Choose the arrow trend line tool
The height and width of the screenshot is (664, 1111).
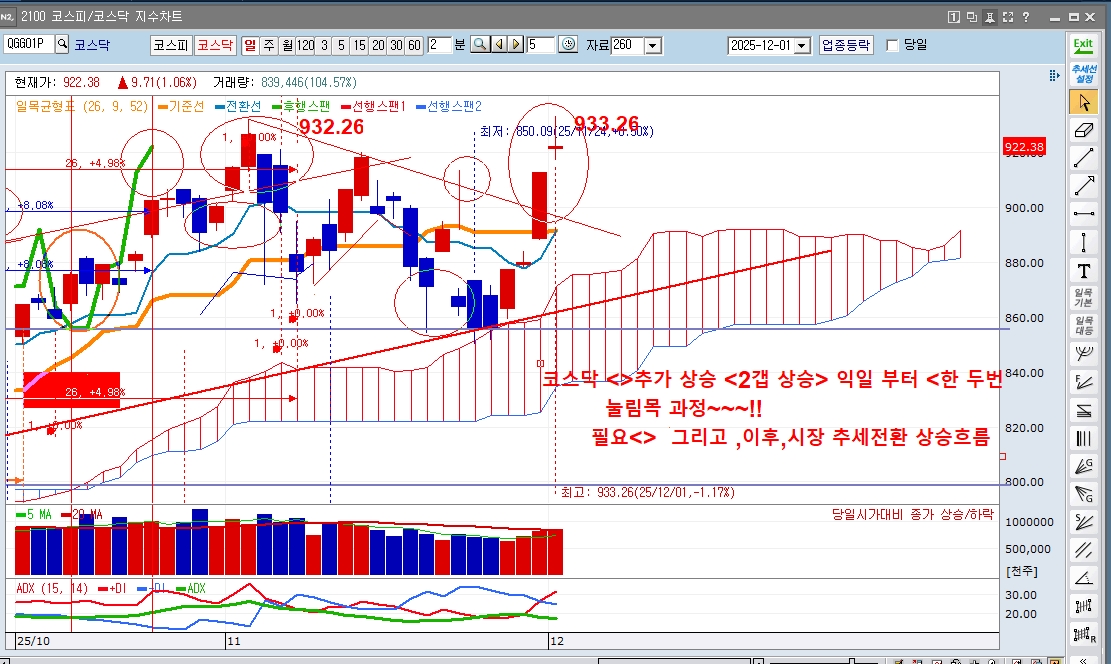(x=1083, y=186)
